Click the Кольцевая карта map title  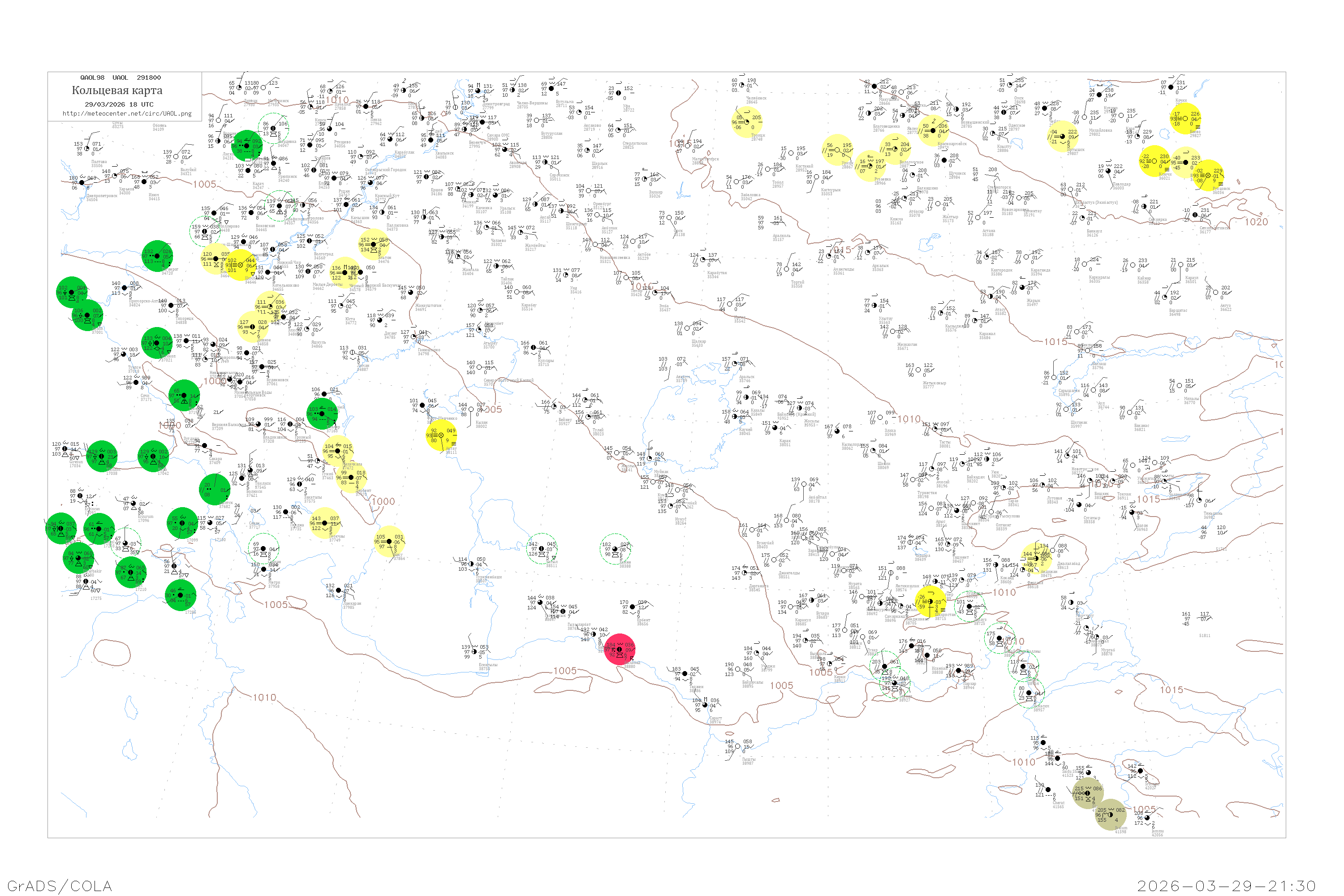pyautogui.click(x=116, y=90)
